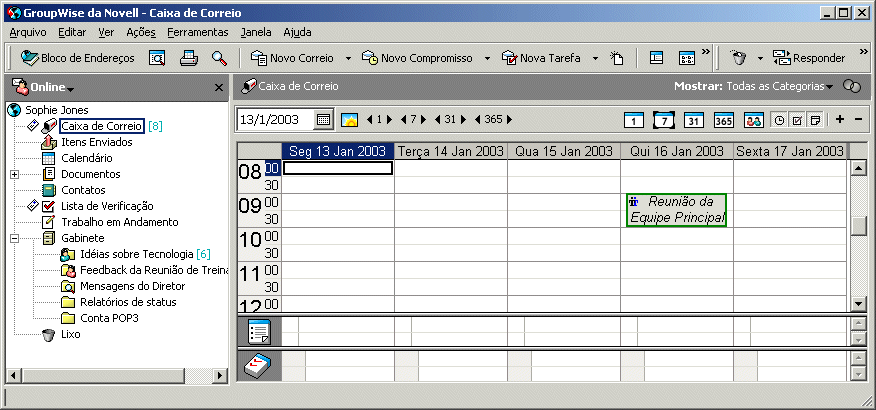Open Bloco de Endereços address book
This screenshot has width=876, height=410.
[78, 58]
